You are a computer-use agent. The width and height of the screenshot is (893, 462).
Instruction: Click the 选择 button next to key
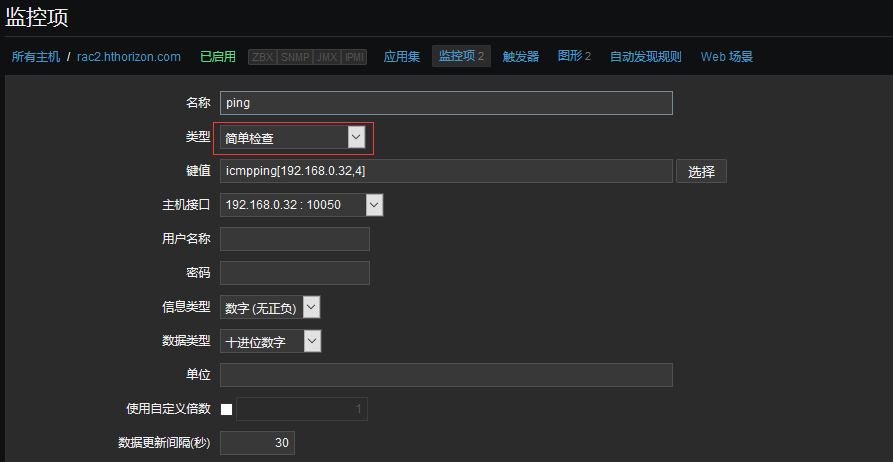pyautogui.click(x=701, y=171)
